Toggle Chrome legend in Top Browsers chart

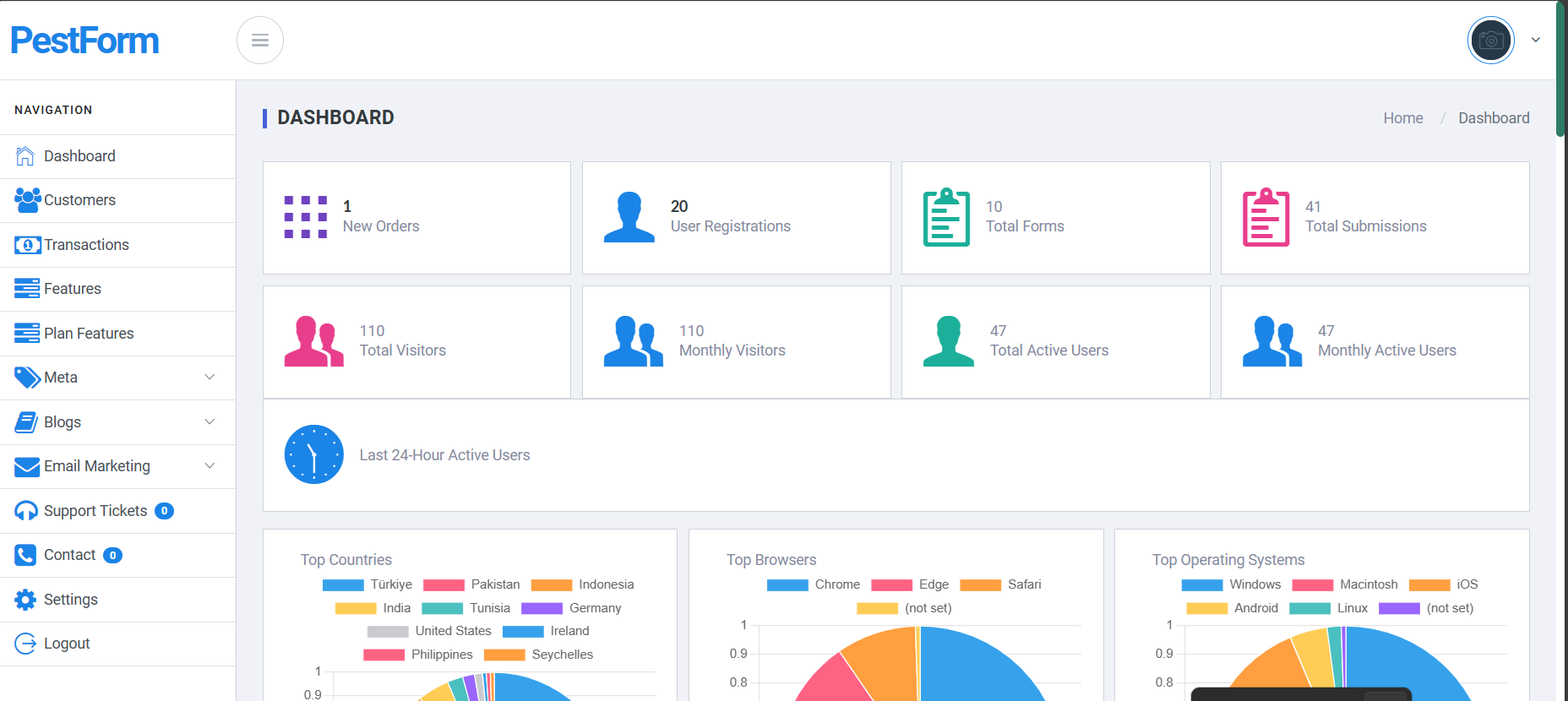[x=814, y=584]
